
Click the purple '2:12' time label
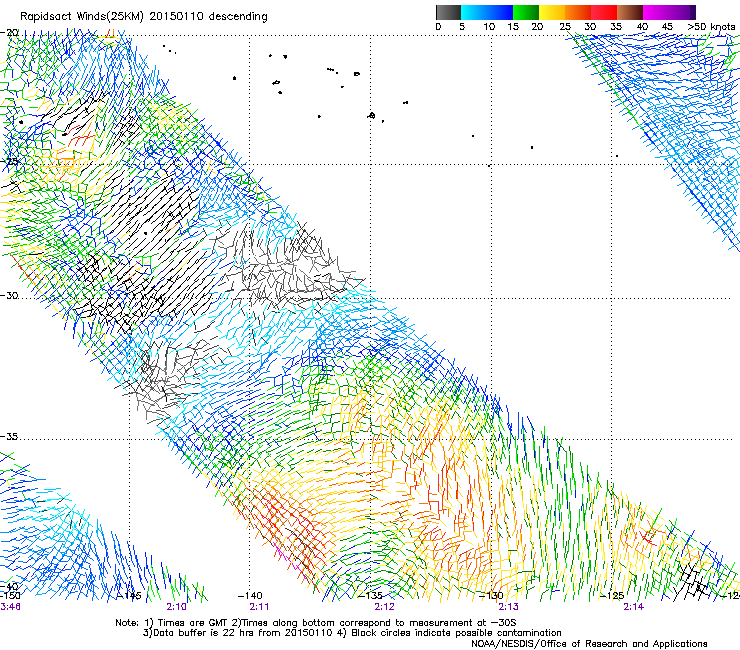(384, 607)
